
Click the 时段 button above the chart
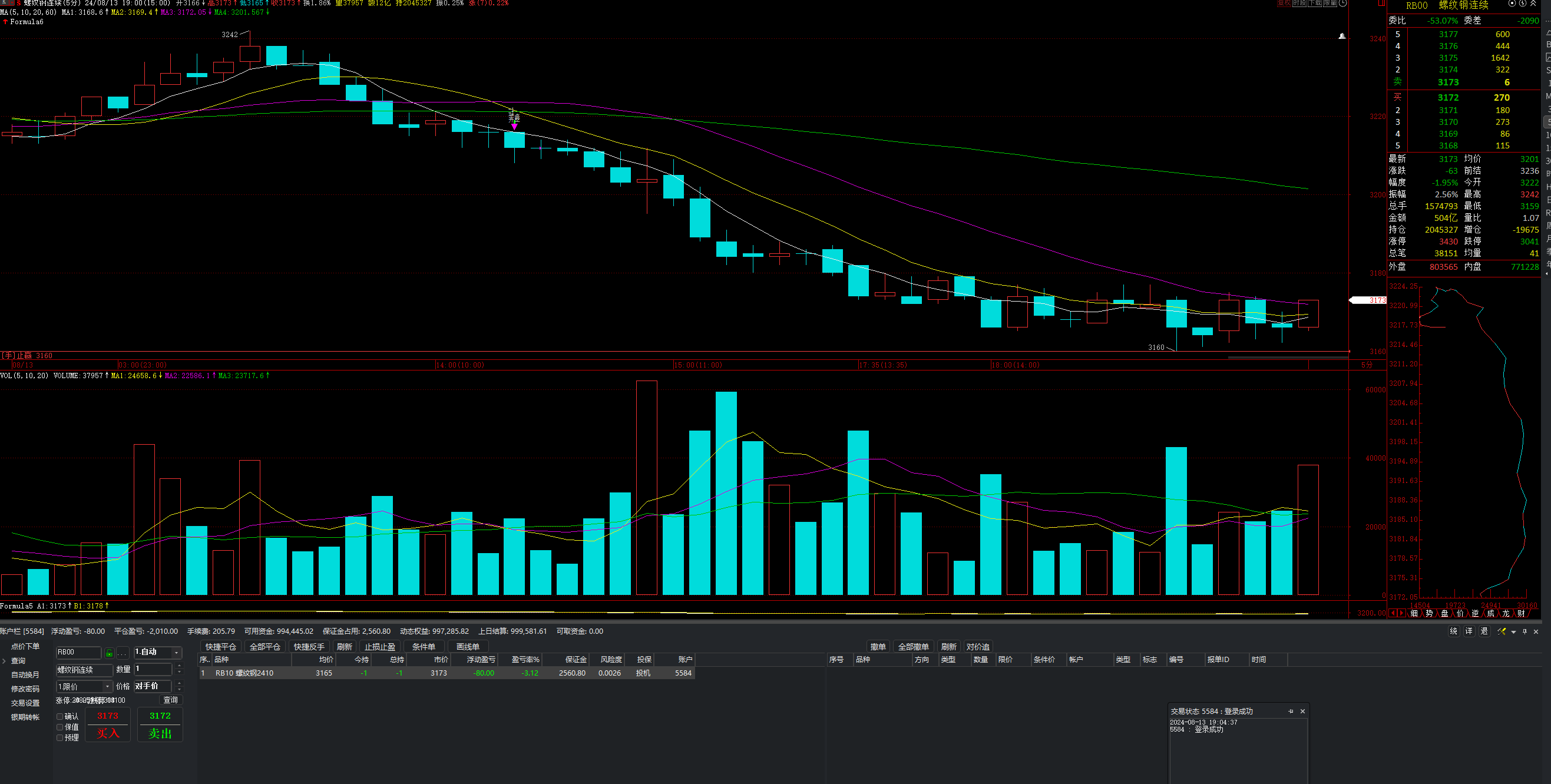(x=1299, y=2)
